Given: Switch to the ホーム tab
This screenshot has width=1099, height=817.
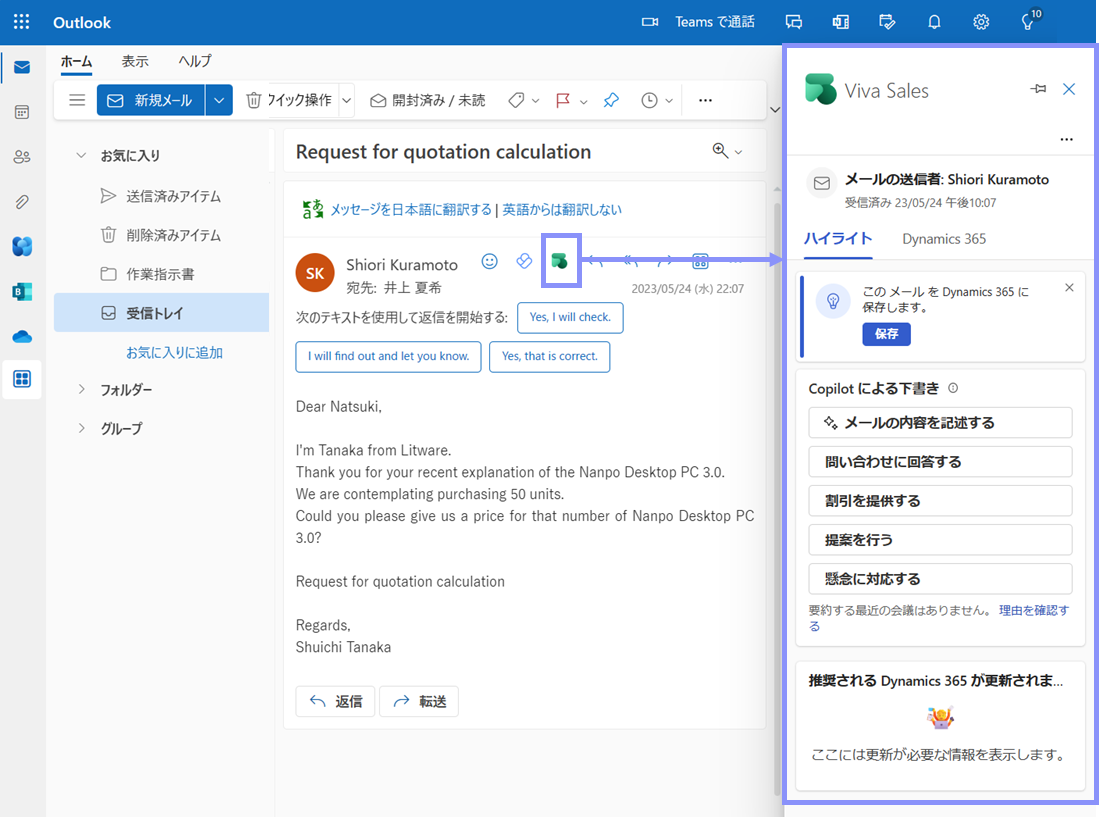Looking at the screenshot, I should click(x=76, y=61).
